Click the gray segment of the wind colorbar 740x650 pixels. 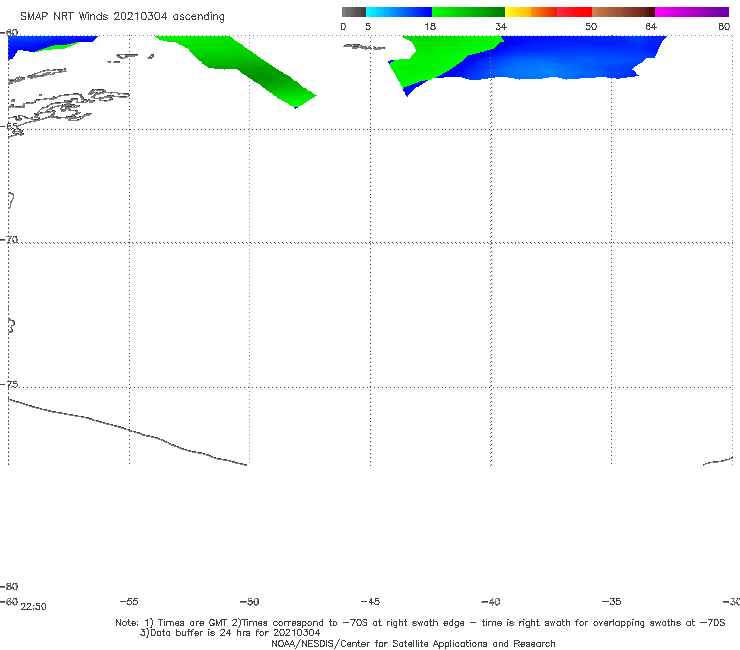pyautogui.click(x=354, y=12)
